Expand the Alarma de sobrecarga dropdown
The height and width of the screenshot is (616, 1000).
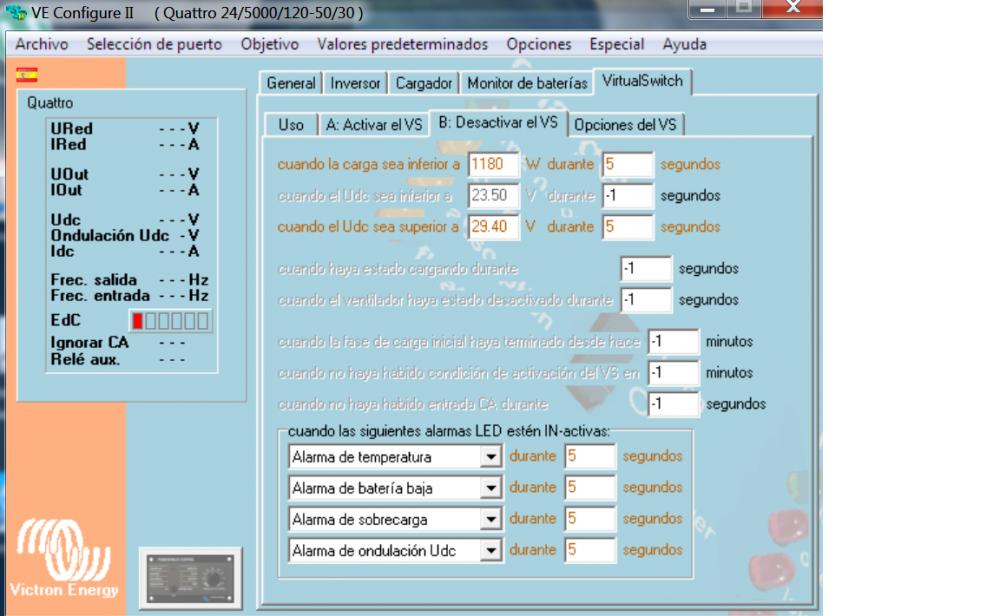click(490, 519)
